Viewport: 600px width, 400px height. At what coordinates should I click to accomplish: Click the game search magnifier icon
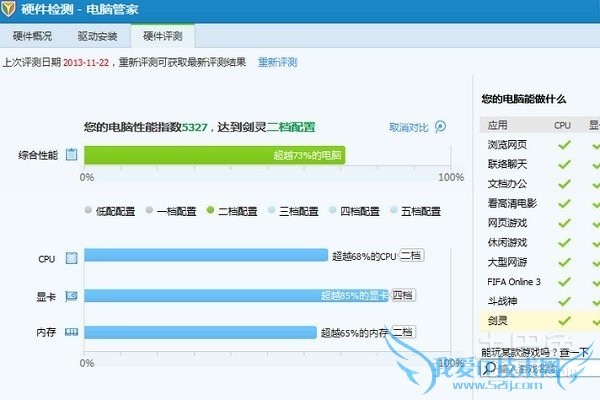pyautogui.click(x=489, y=368)
